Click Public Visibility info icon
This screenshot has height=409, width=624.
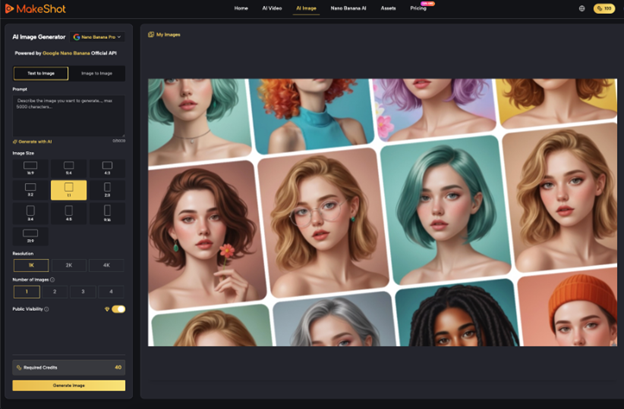tap(47, 309)
